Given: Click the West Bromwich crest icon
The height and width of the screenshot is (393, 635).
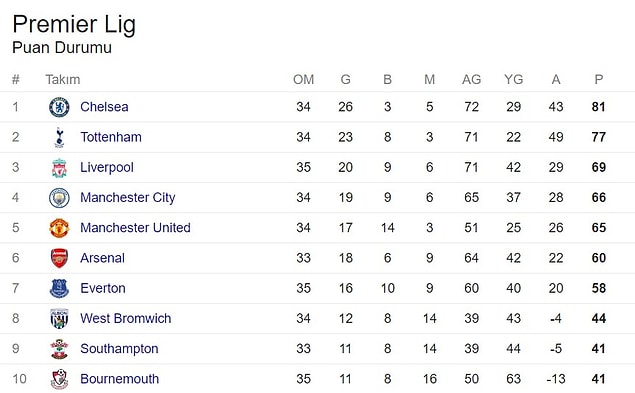Looking at the screenshot, I should 59,318.
